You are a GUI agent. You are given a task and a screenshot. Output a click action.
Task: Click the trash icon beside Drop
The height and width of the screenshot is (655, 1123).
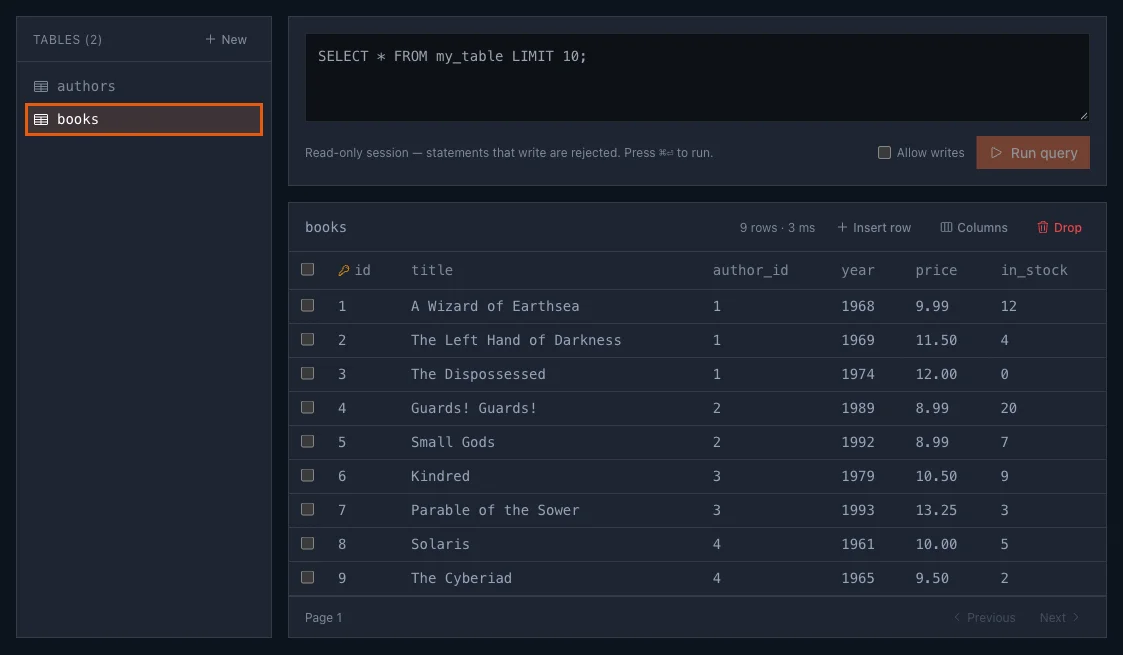[x=1043, y=227]
